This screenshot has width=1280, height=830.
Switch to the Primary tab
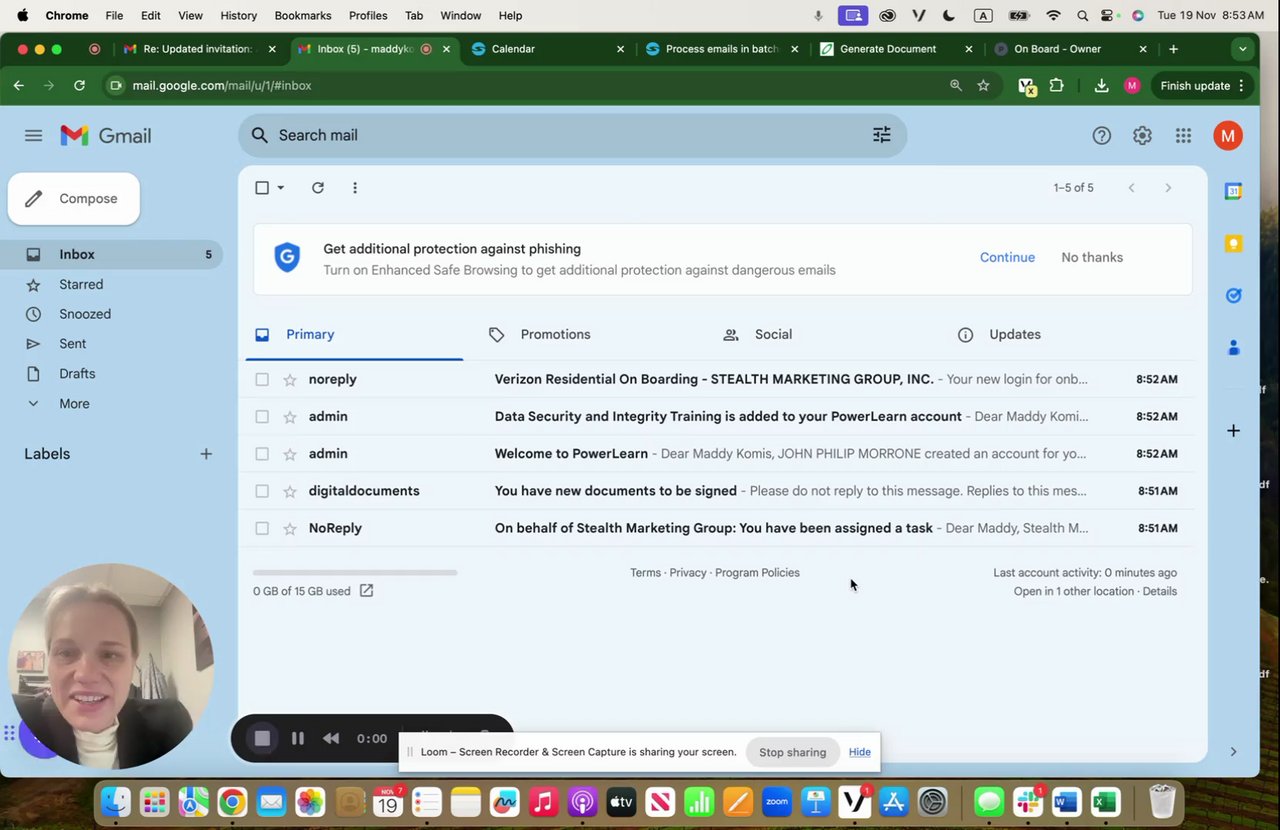[x=354, y=335]
